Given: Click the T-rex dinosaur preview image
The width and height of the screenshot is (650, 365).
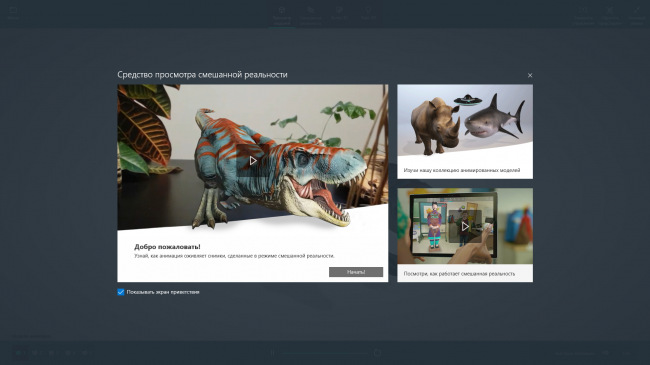Looking at the screenshot, I should click(253, 158).
